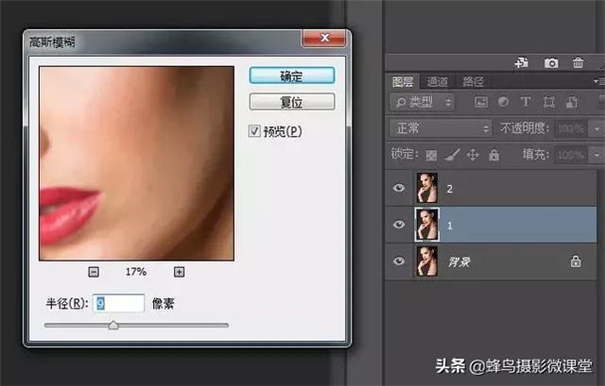Click the camera snapshot icon
Screen dimensions: 605x386
[x=551, y=63]
